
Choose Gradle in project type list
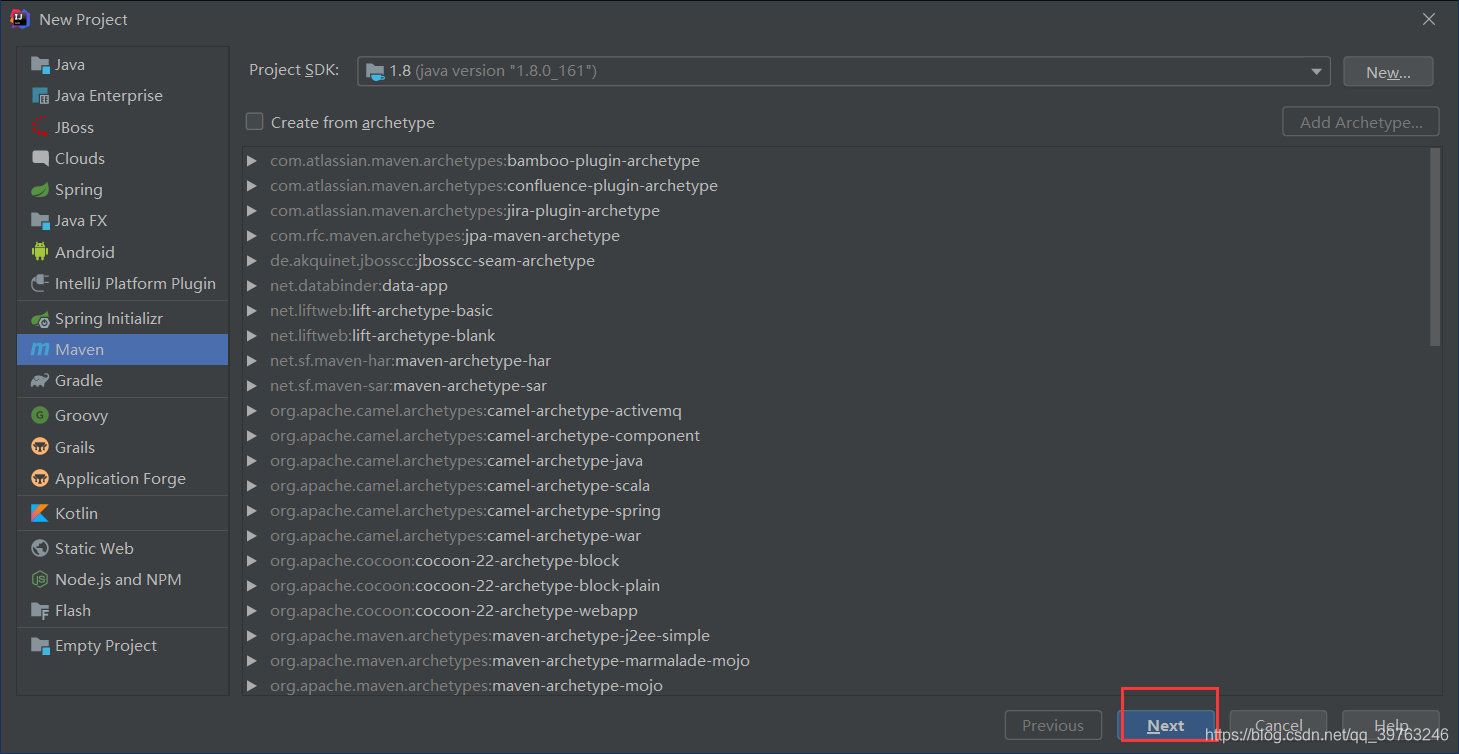[123, 381]
